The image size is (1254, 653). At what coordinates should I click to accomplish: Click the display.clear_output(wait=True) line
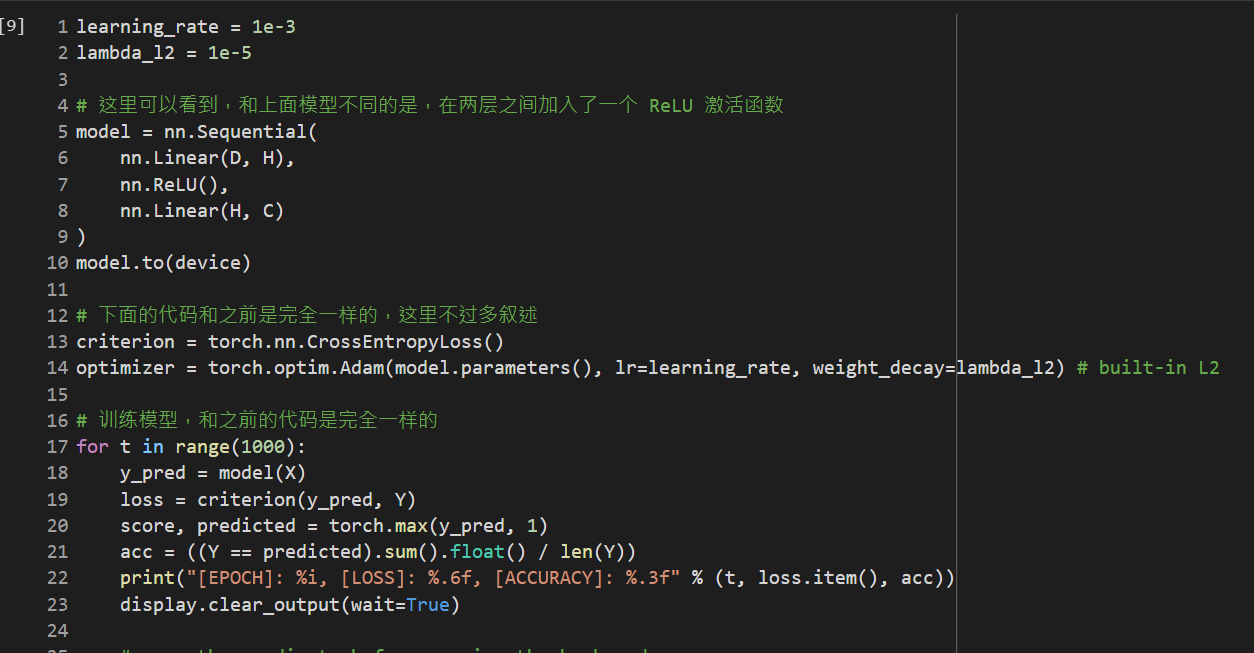pyautogui.click(x=289, y=604)
